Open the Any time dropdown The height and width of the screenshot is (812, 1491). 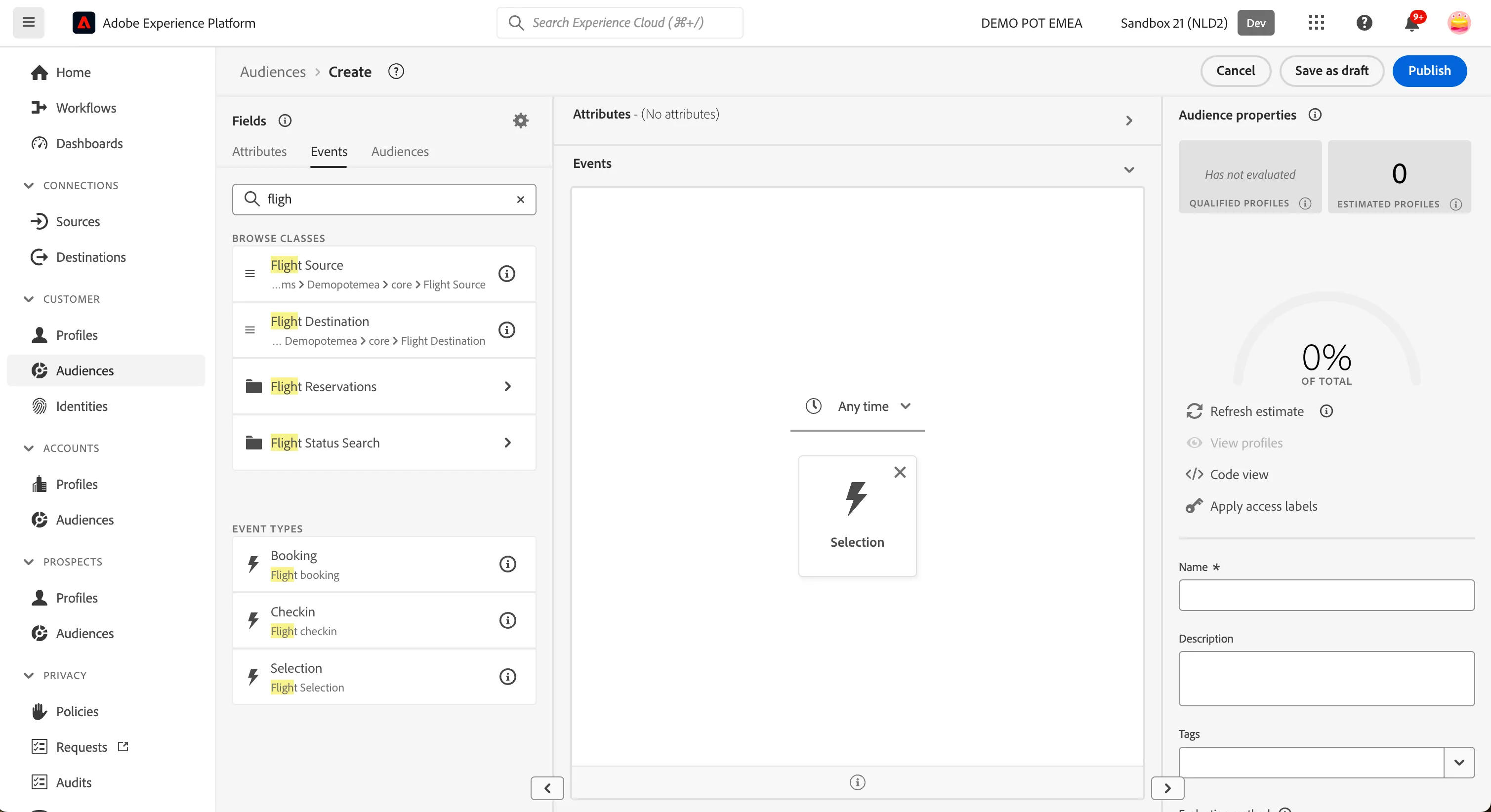click(x=858, y=406)
